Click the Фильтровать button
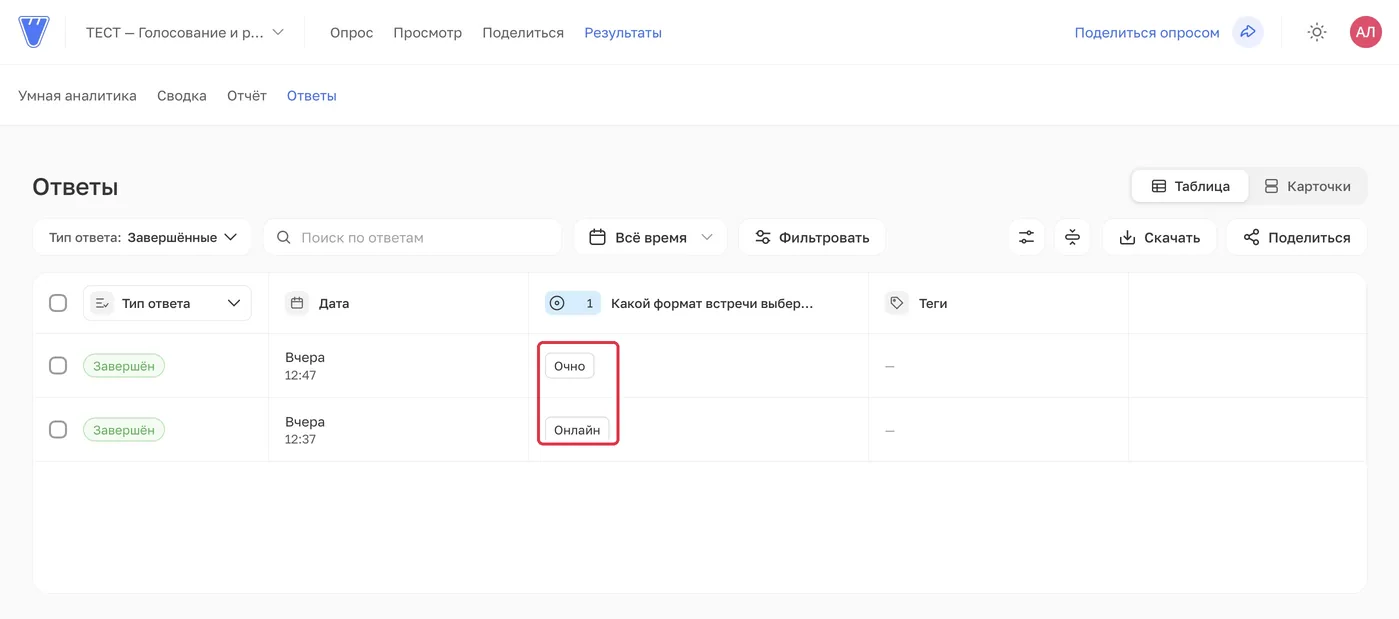This screenshot has width=1399, height=619. coord(812,237)
